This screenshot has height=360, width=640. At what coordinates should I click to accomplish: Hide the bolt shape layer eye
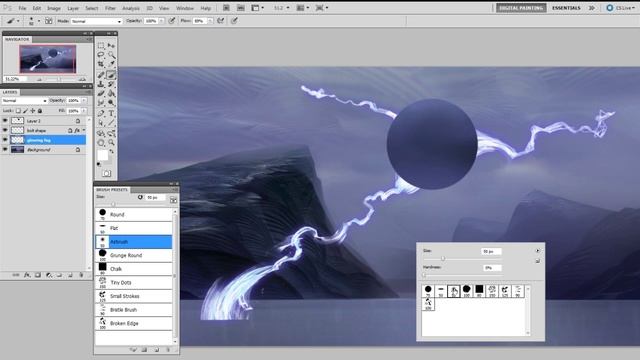pos(5,130)
